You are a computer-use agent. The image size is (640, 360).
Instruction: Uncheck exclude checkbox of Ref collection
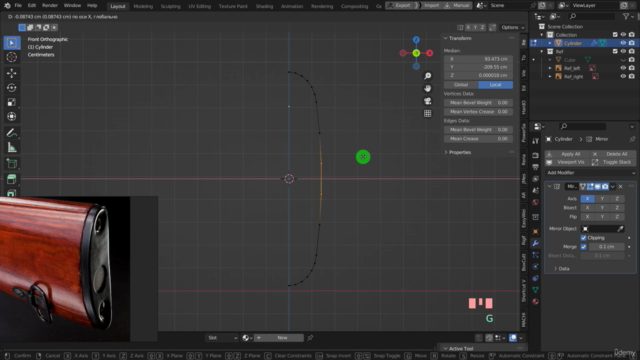click(615, 51)
